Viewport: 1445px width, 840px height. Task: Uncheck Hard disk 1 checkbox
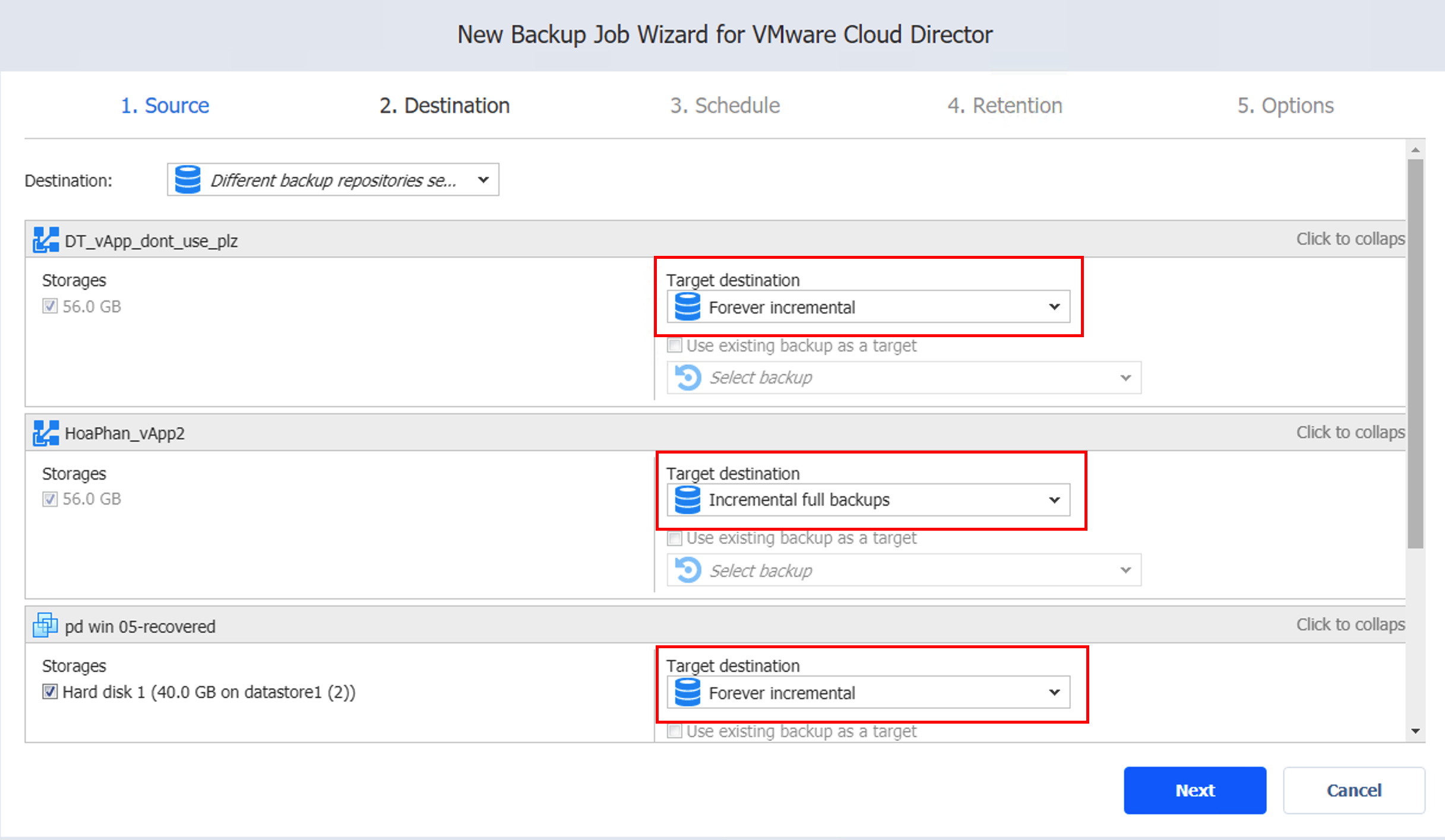click(x=50, y=692)
